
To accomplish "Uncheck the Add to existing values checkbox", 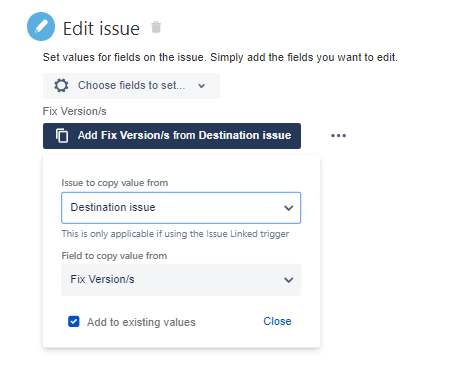I will (74, 322).
